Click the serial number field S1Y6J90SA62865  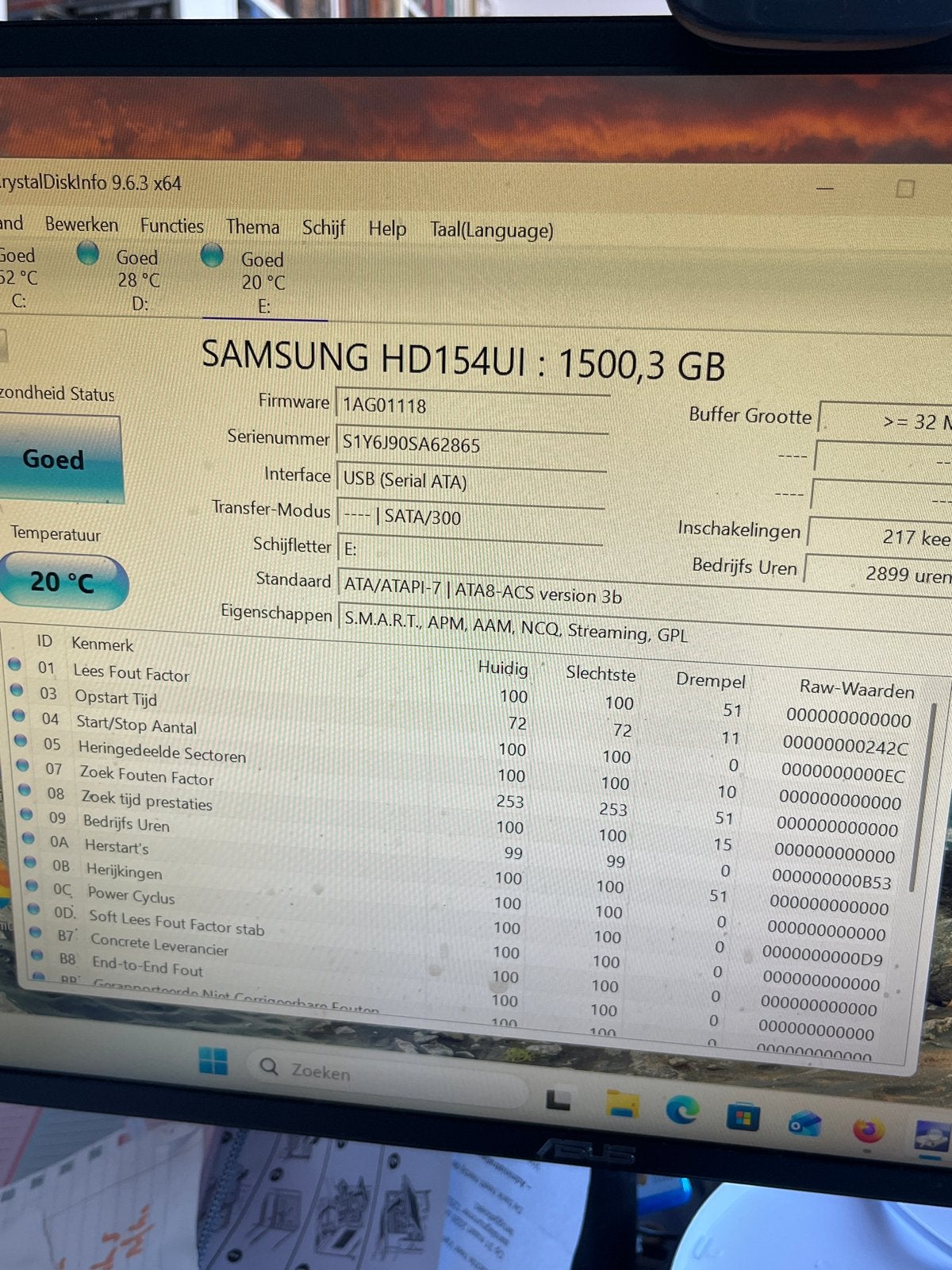(472, 444)
